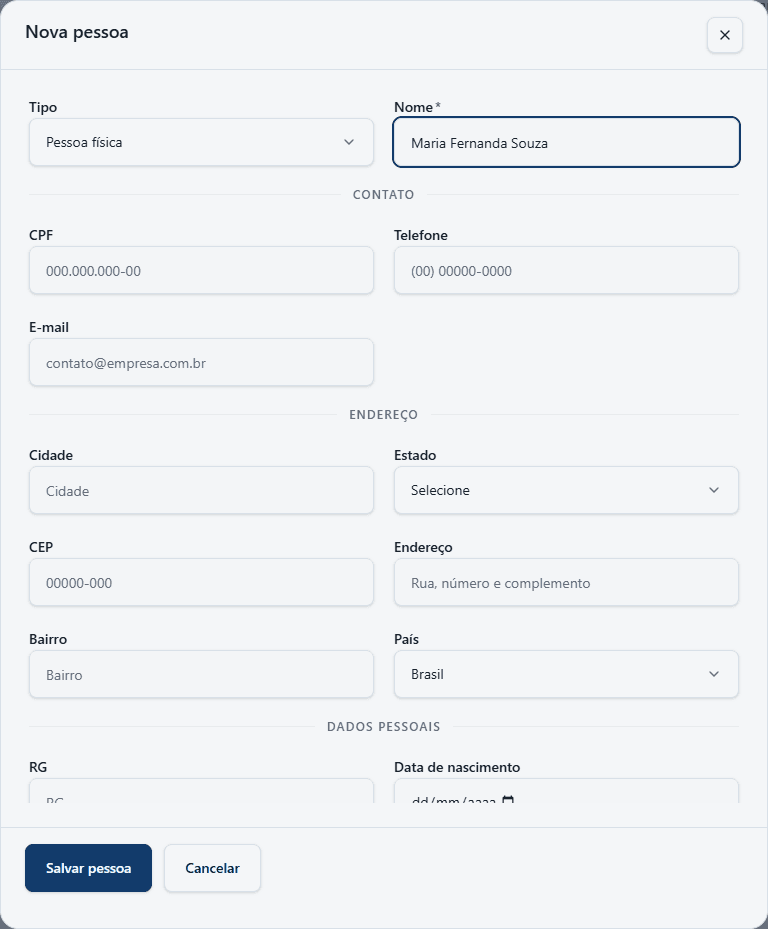Screen dimensions: 768x929
Task: Click the E-mail input field
Action: click(x=201, y=362)
